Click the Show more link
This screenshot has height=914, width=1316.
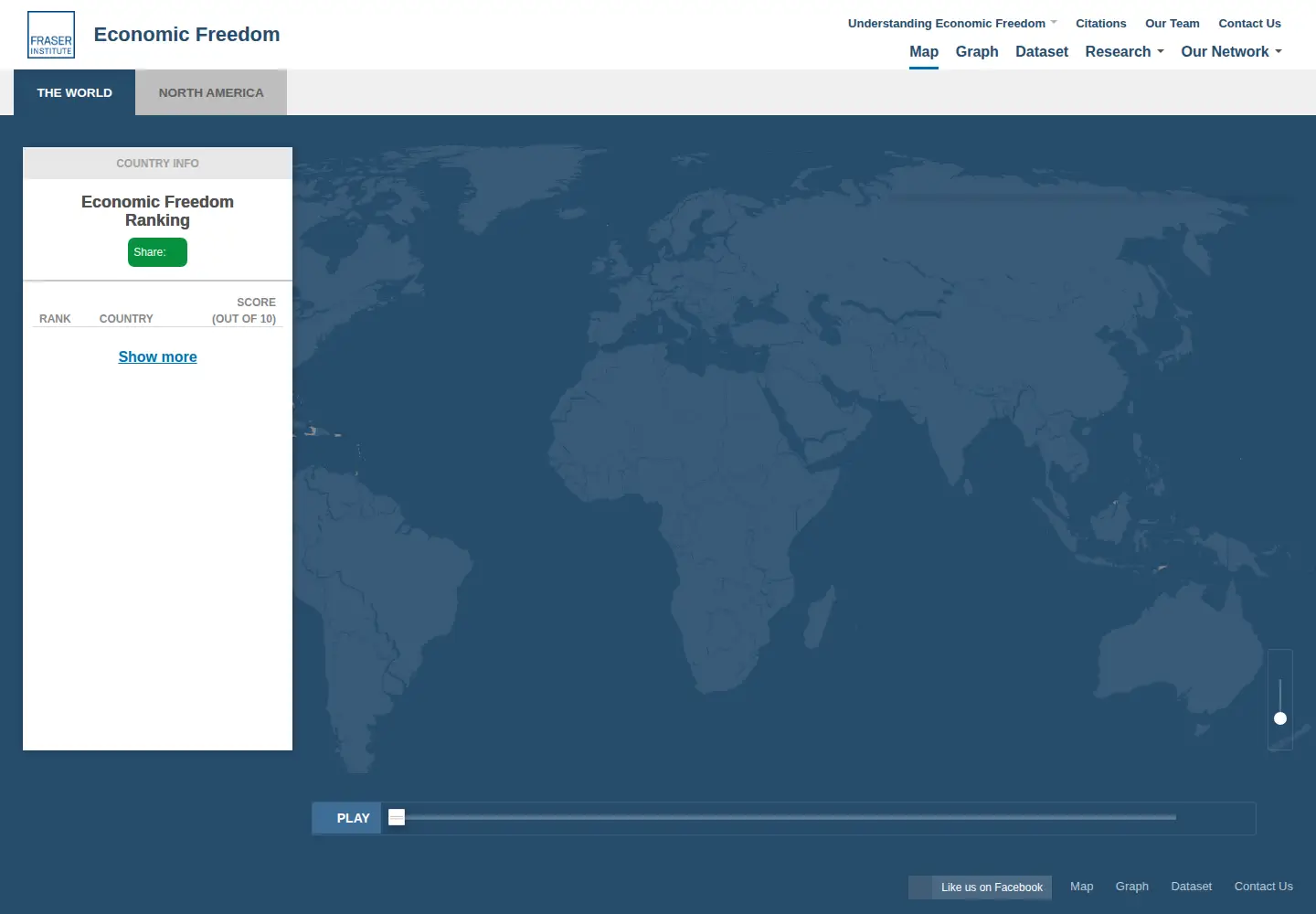[x=157, y=356]
